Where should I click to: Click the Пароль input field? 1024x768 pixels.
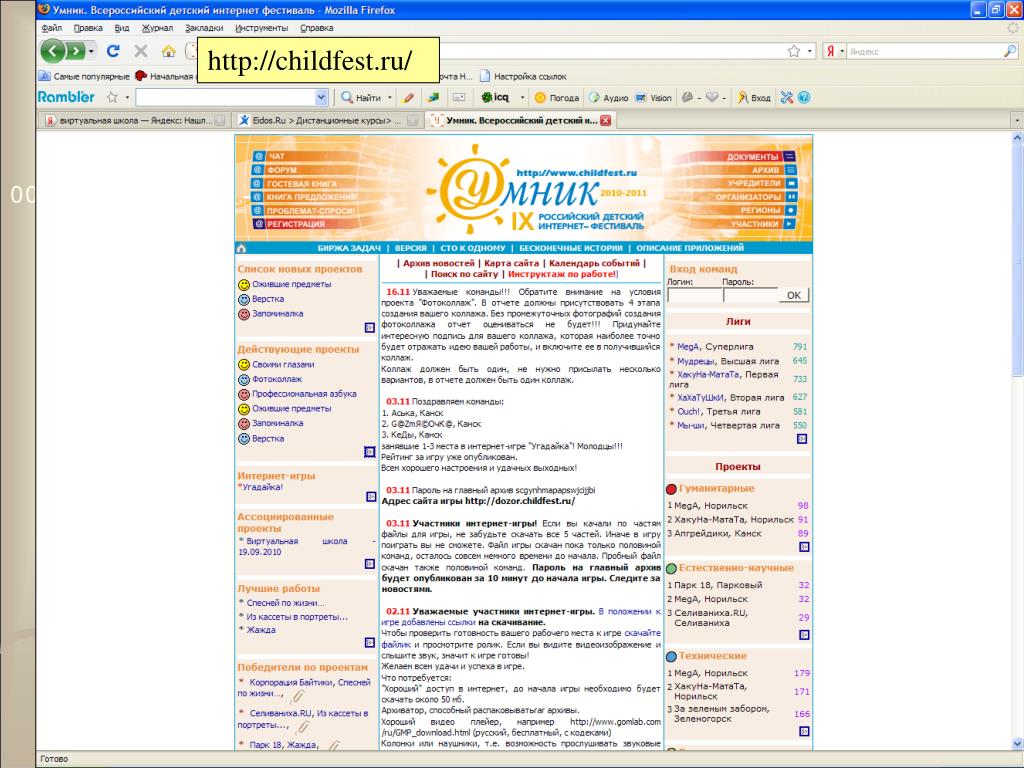pyautogui.click(x=750, y=296)
